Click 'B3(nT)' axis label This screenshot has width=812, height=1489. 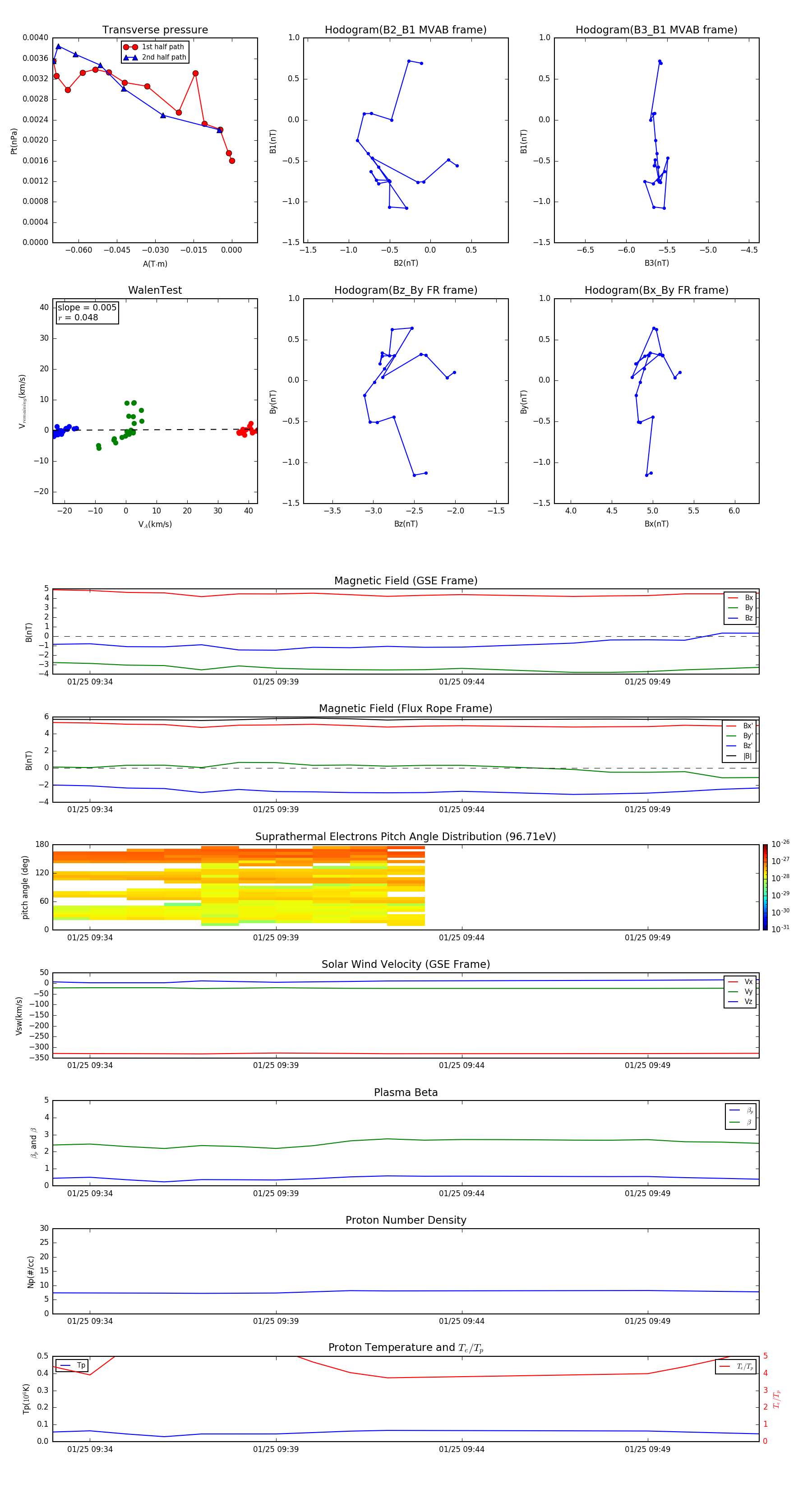point(656,263)
